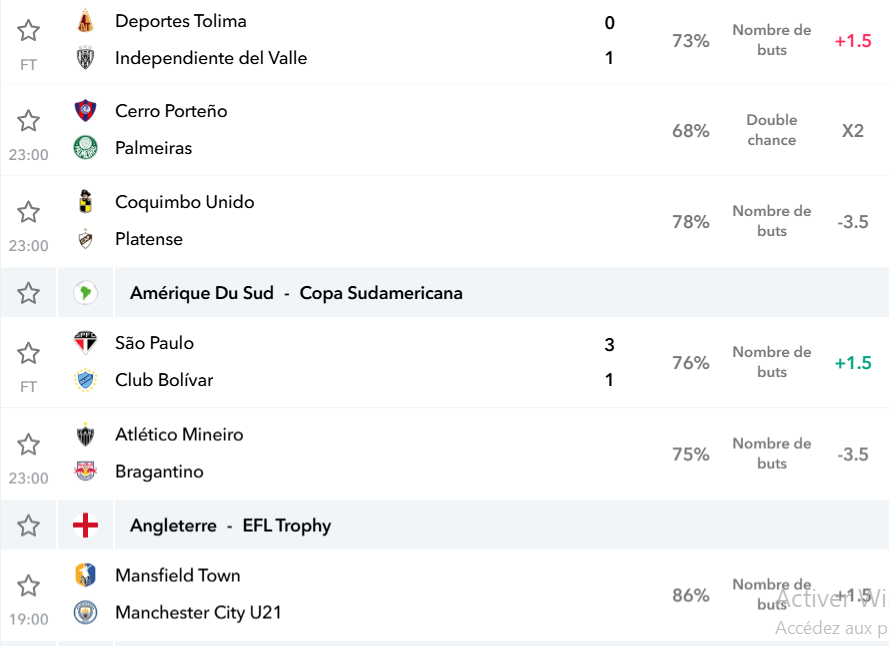Open the Club Bolívar team name

164,380
